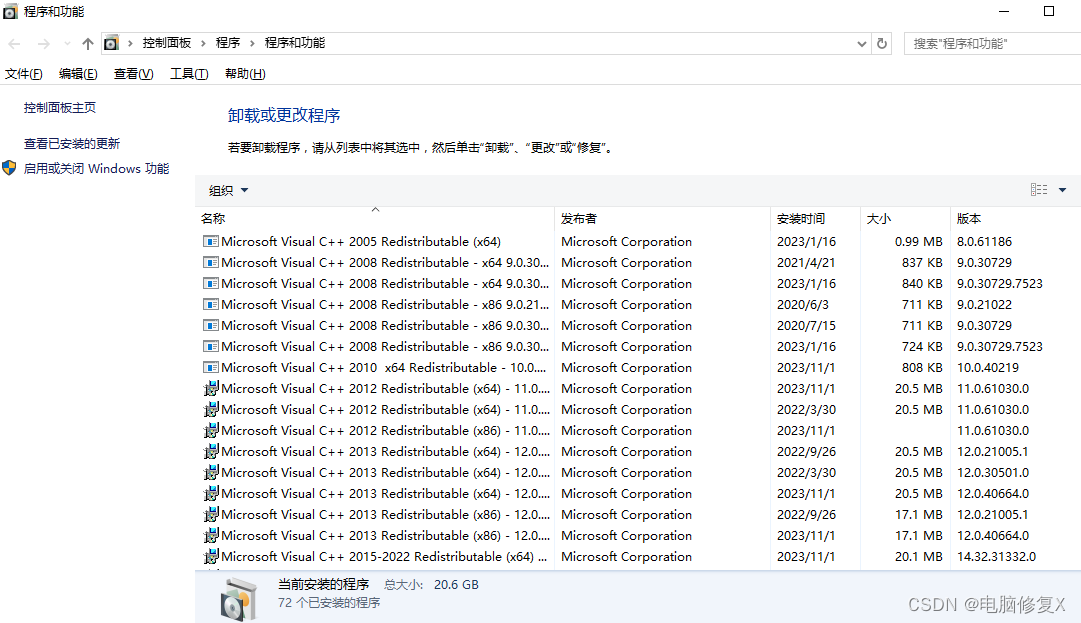
Task: Expand the chevron after 控制面板 in breadcrumb
Action: tap(203, 43)
